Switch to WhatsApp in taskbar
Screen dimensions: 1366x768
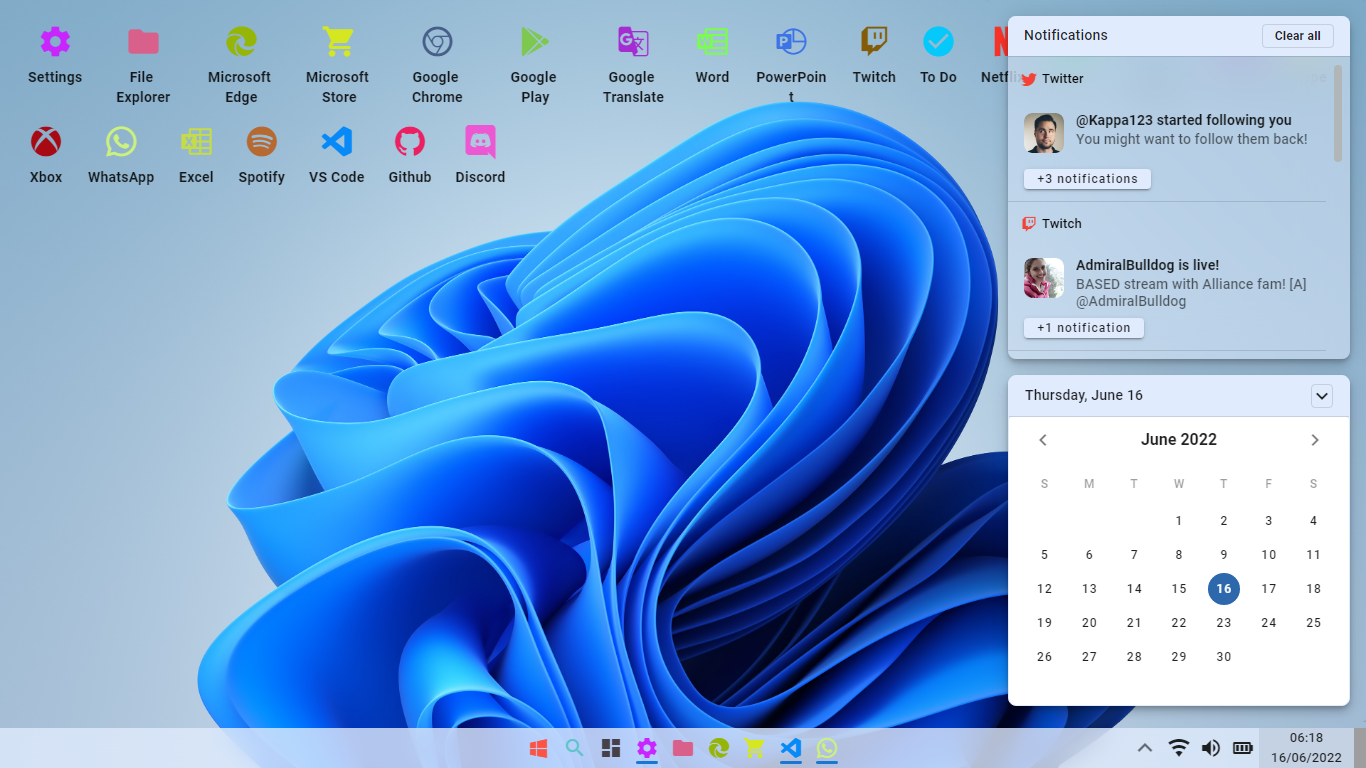(827, 748)
